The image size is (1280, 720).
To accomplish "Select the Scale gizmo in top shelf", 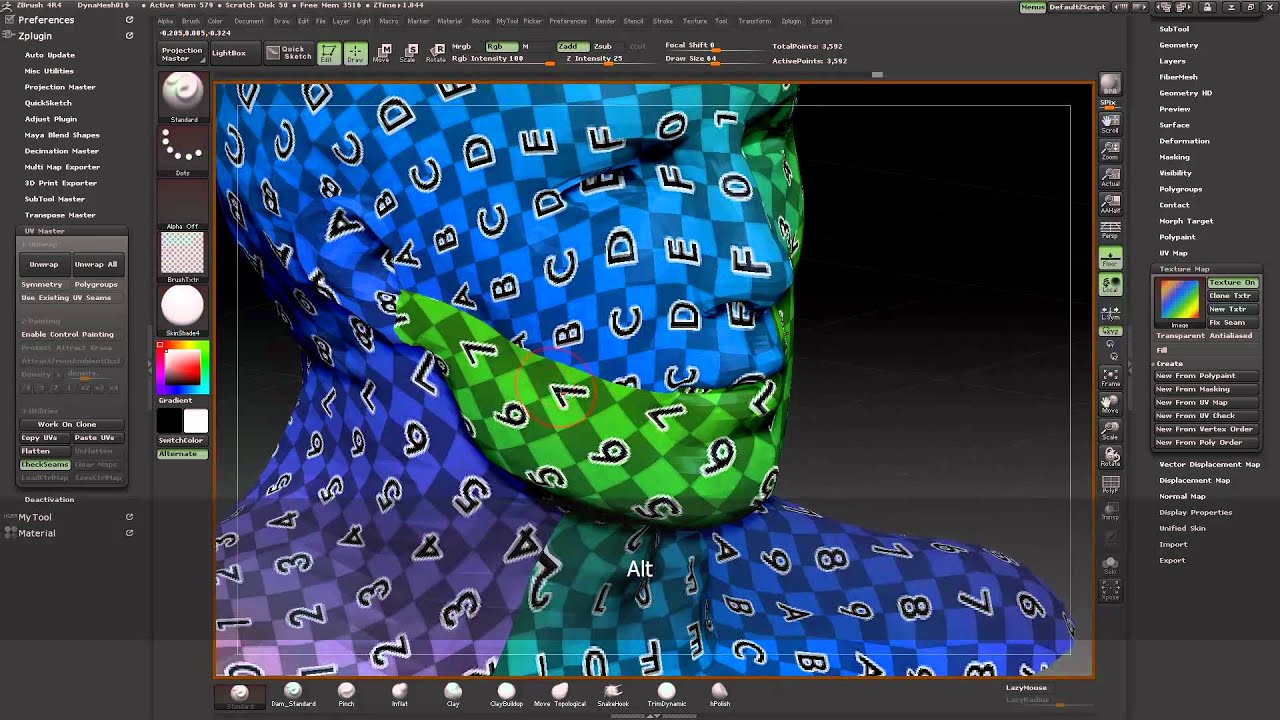I will pos(408,54).
